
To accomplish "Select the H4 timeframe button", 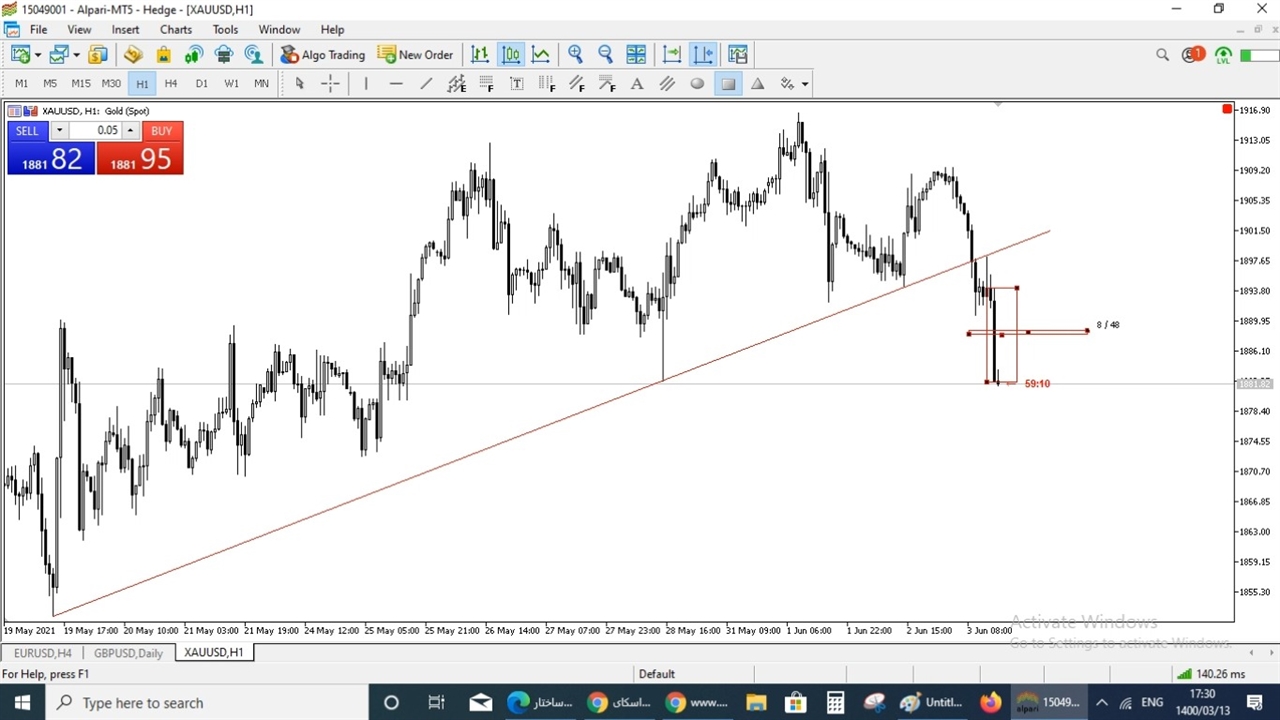I will point(171,84).
